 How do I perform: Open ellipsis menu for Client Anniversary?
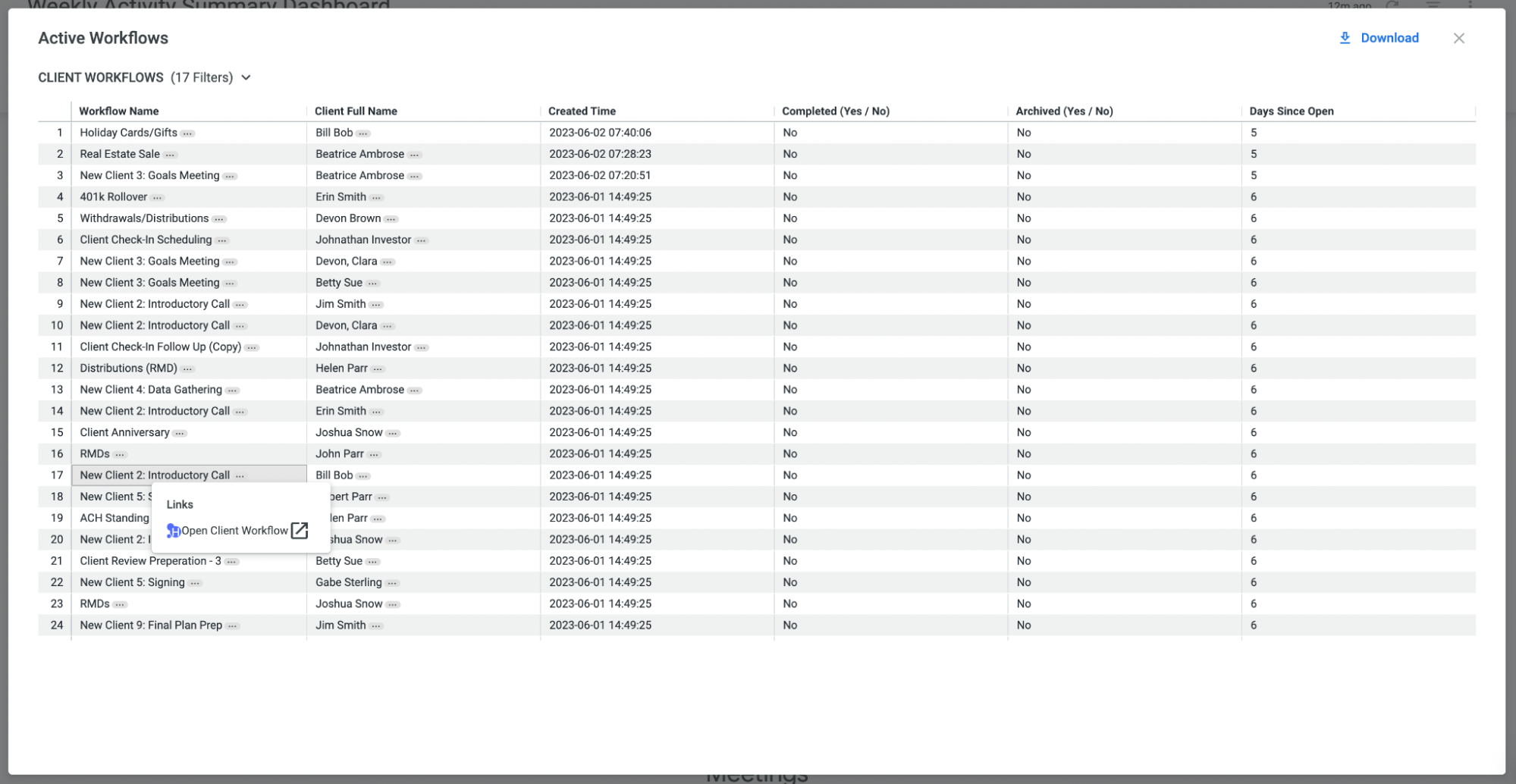coord(179,433)
